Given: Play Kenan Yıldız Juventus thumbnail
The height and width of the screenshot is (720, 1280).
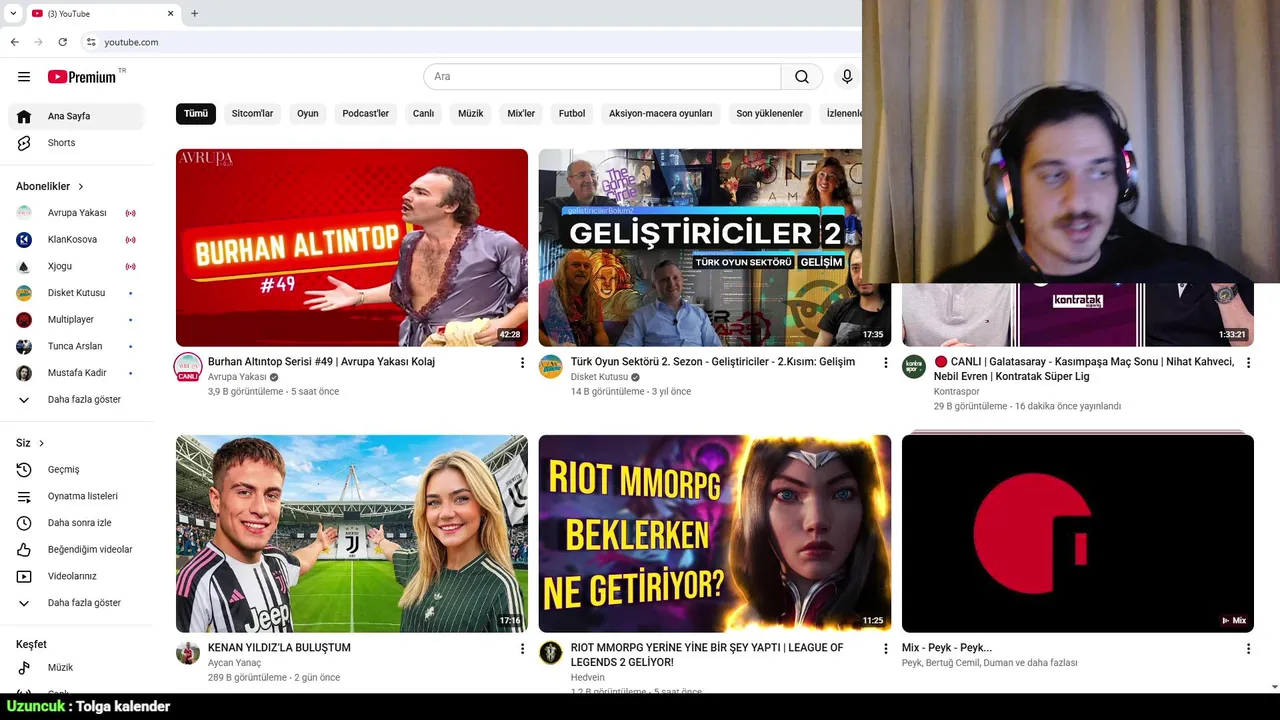Looking at the screenshot, I should pyautogui.click(x=352, y=534).
